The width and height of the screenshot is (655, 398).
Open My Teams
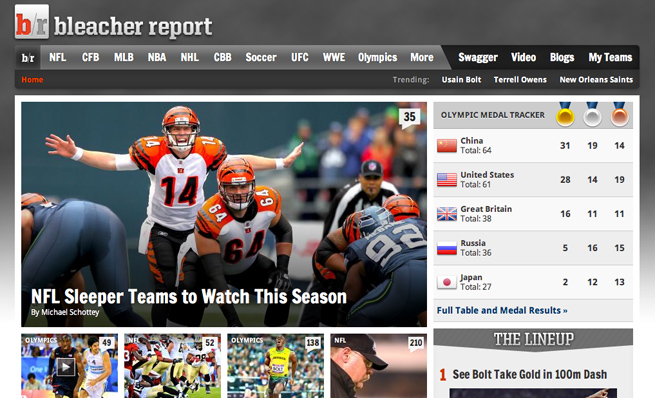coord(610,57)
